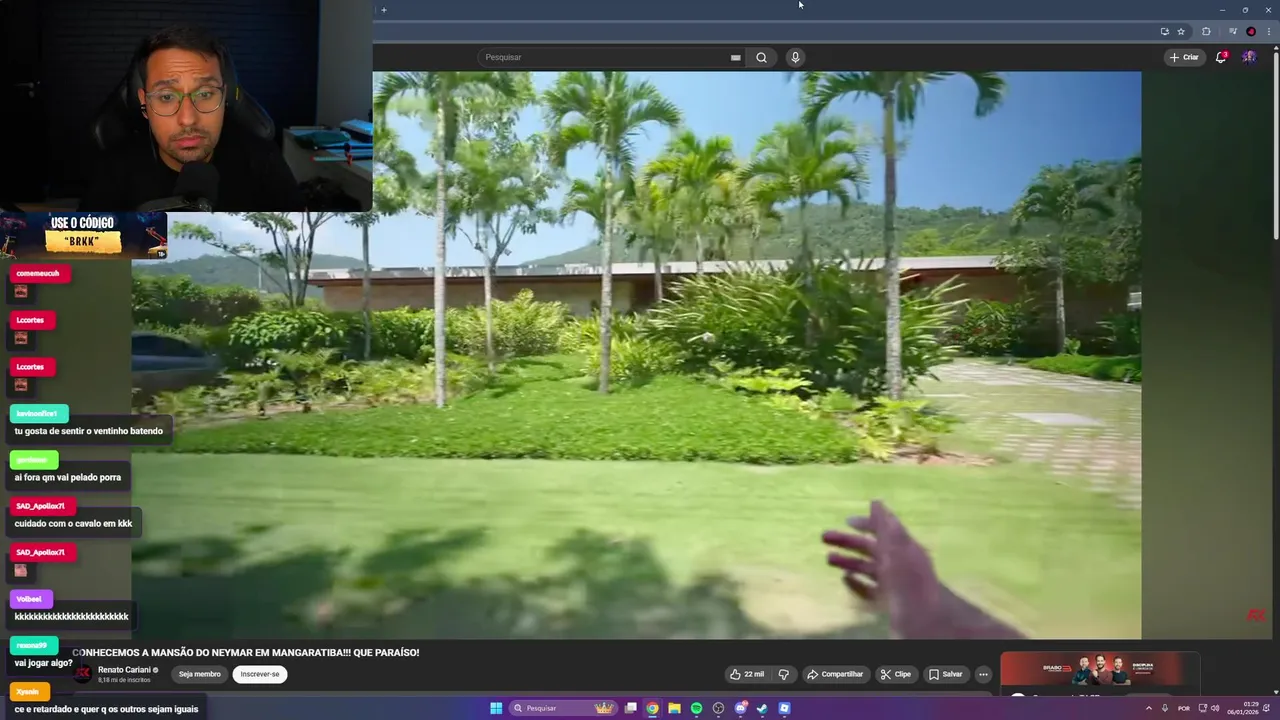Open the Windows Start menu
1280x720 pixels.
(x=496, y=708)
